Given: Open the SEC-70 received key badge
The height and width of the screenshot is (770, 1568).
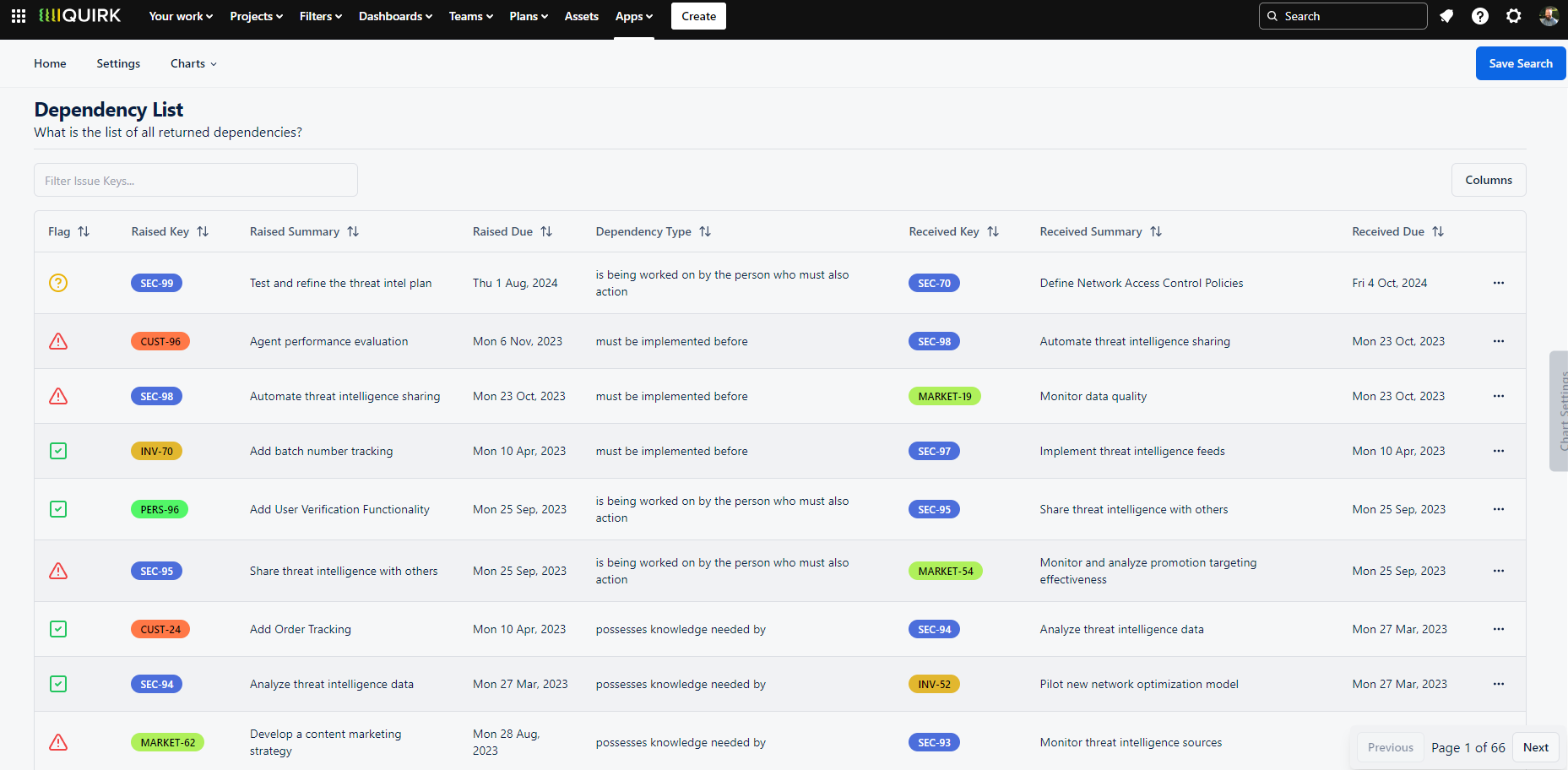Looking at the screenshot, I should pyautogui.click(x=934, y=283).
